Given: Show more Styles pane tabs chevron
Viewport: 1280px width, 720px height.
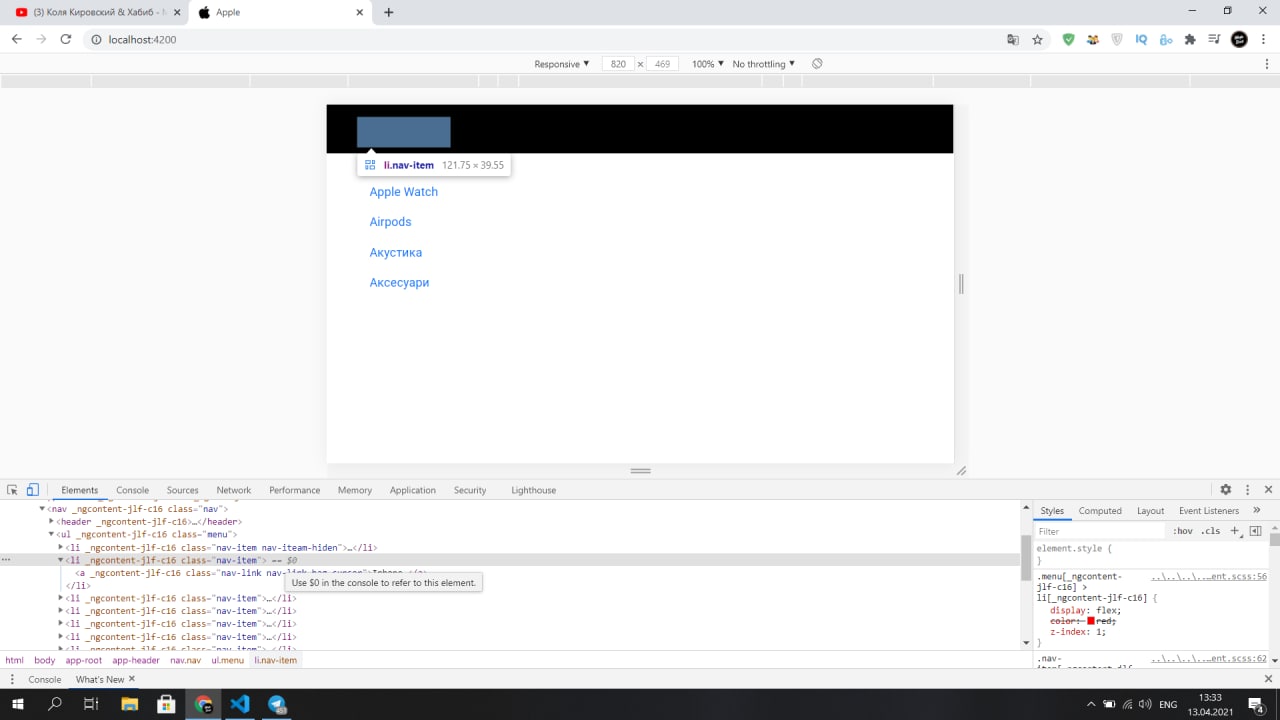Looking at the screenshot, I should [x=1257, y=511].
